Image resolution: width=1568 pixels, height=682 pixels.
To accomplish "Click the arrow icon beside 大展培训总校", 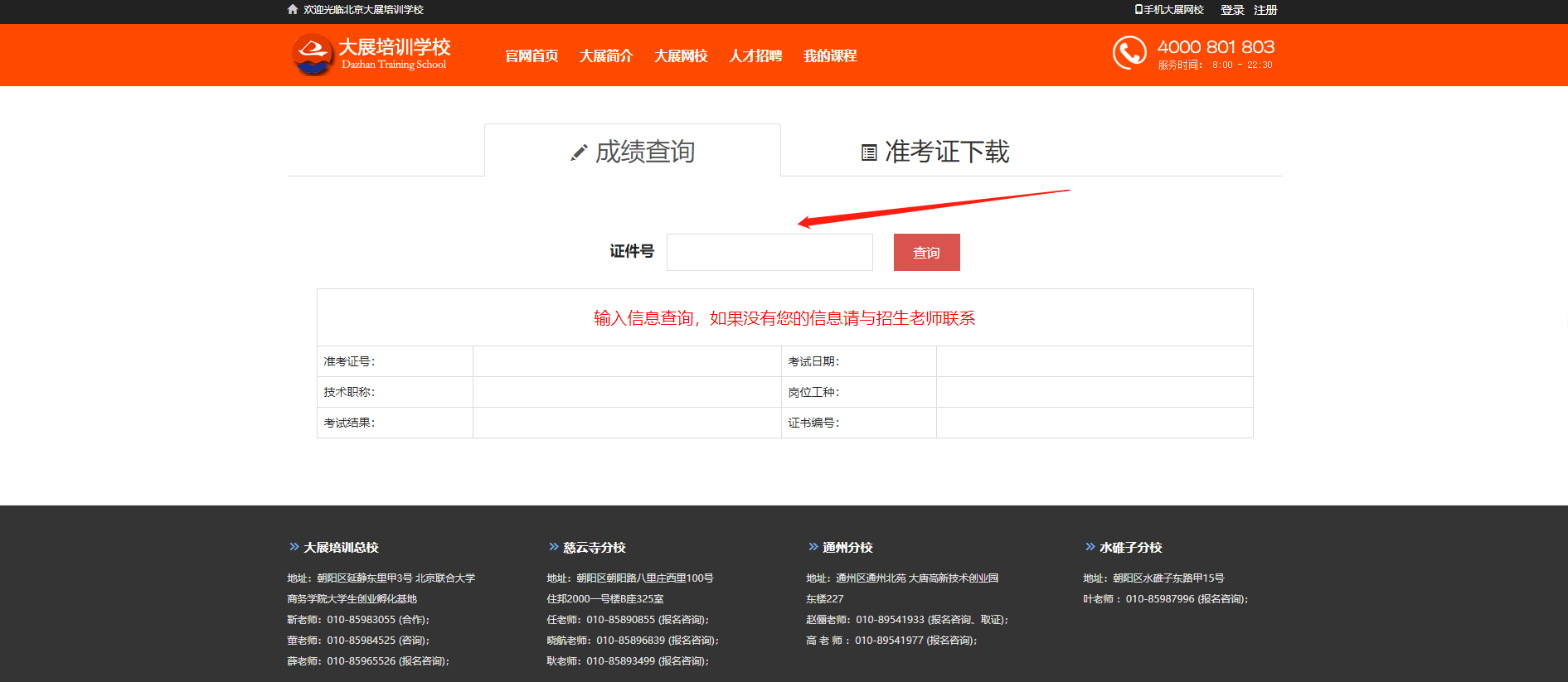I will (294, 547).
